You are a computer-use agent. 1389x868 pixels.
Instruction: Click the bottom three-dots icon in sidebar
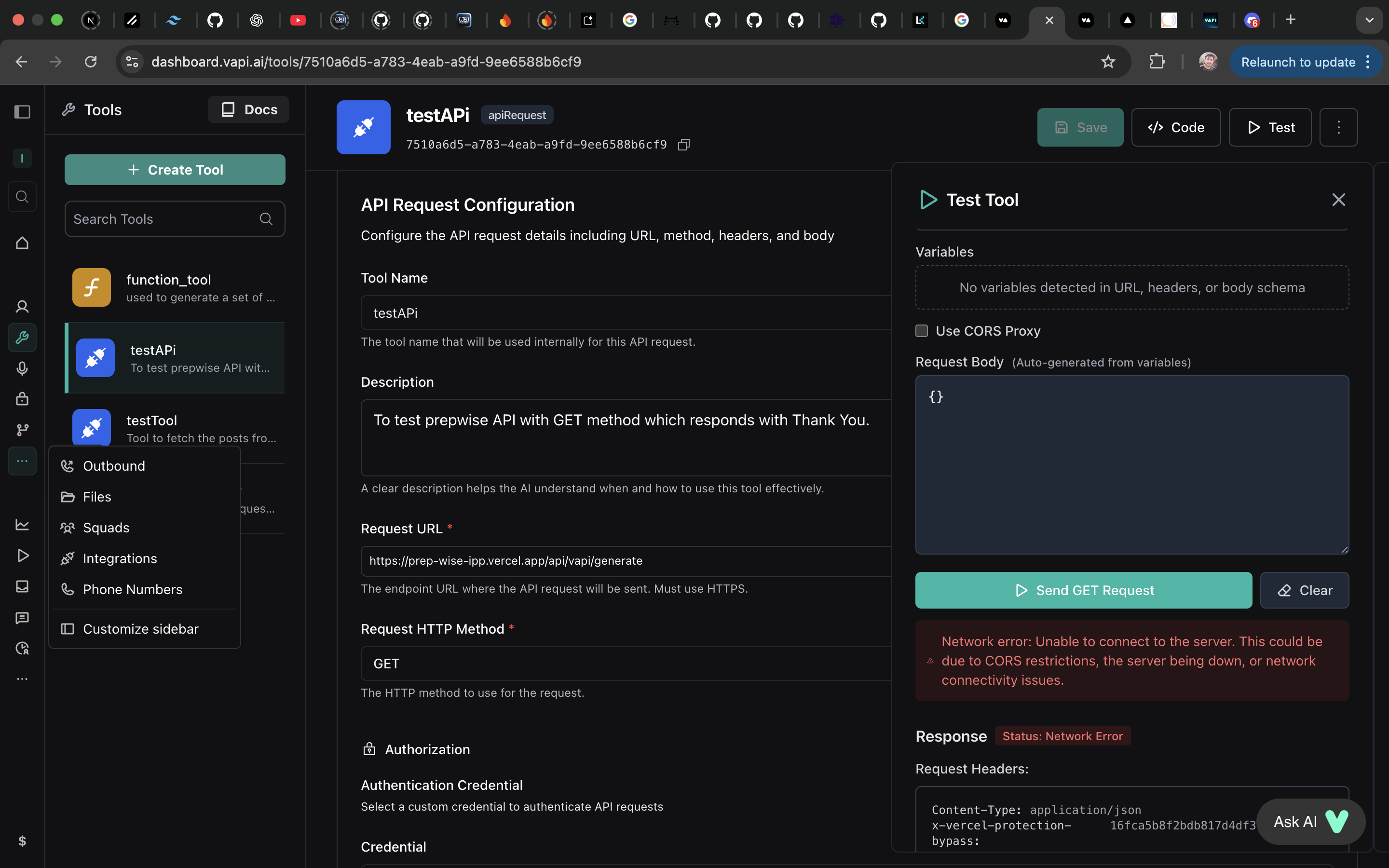pos(22,679)
